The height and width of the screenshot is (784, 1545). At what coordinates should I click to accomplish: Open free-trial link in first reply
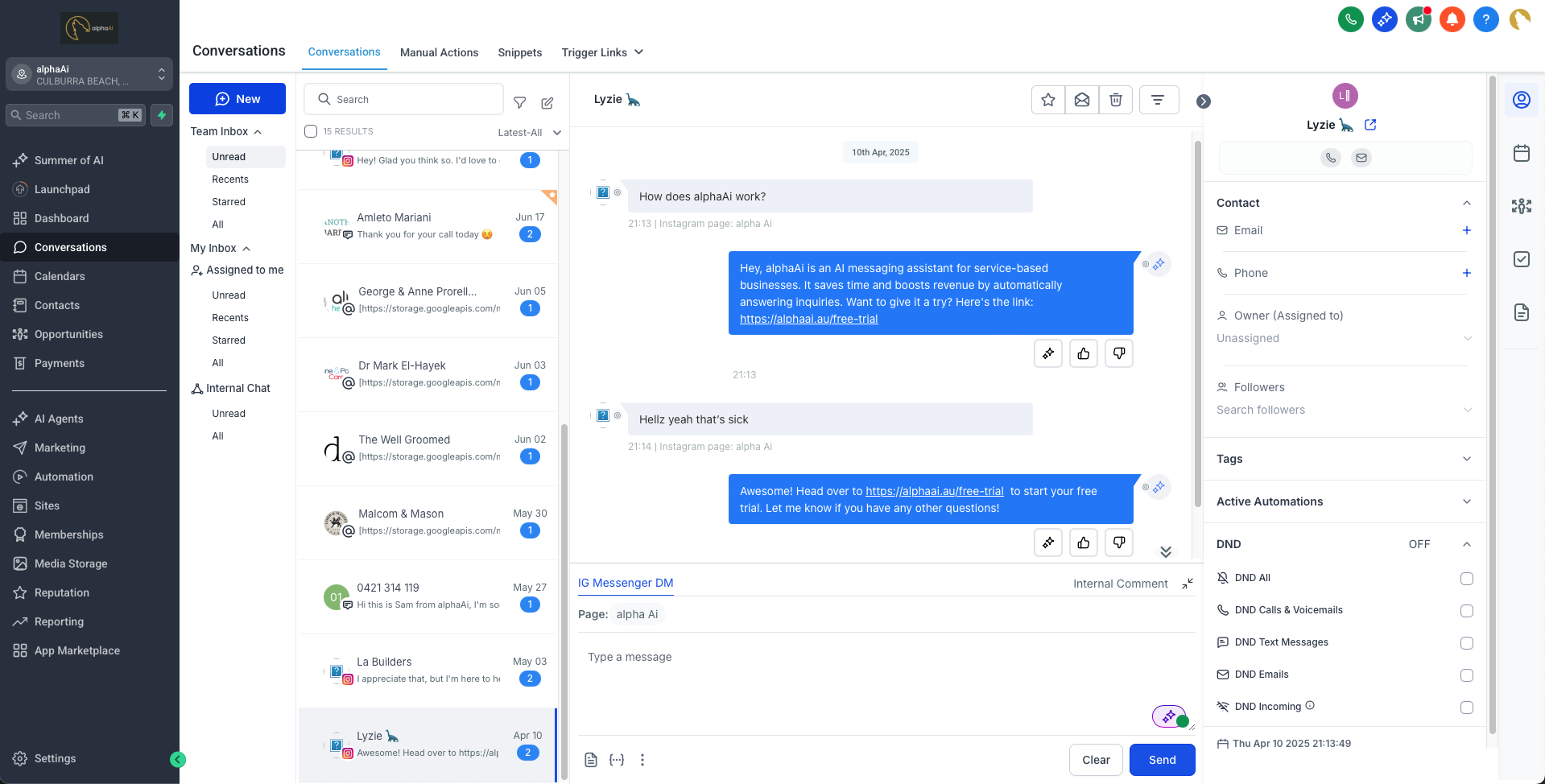pos(808,319)
